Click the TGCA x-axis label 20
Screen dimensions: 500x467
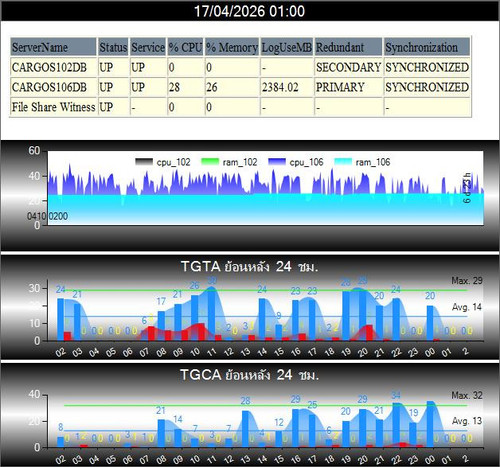tap(363, 460)
